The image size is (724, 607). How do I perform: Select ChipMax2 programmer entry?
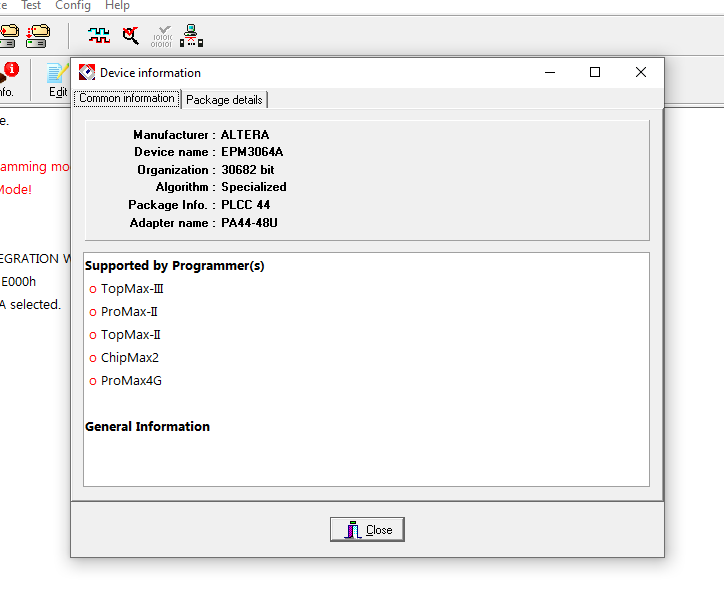[130, 358]
